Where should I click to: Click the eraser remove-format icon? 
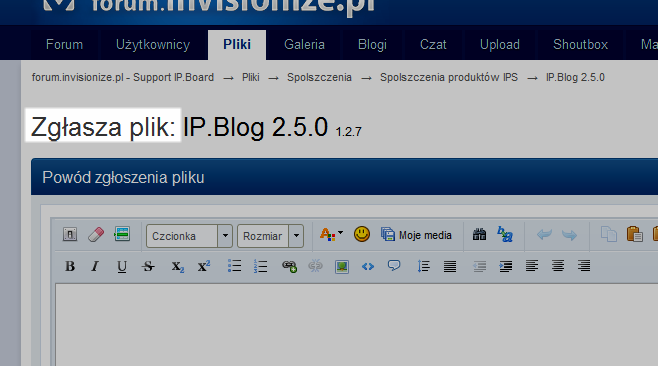96,234
